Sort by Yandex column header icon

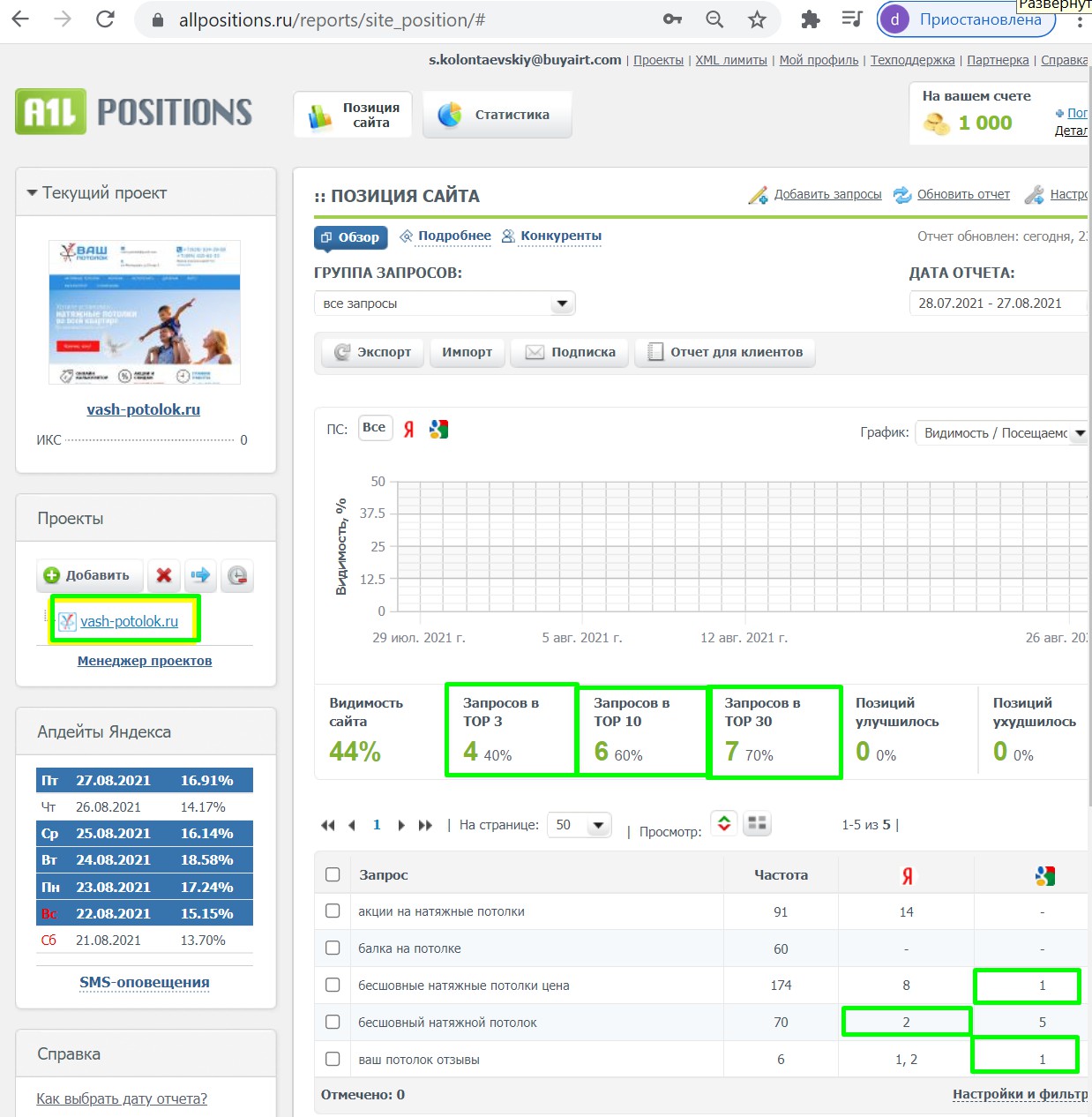click(907, 876)
